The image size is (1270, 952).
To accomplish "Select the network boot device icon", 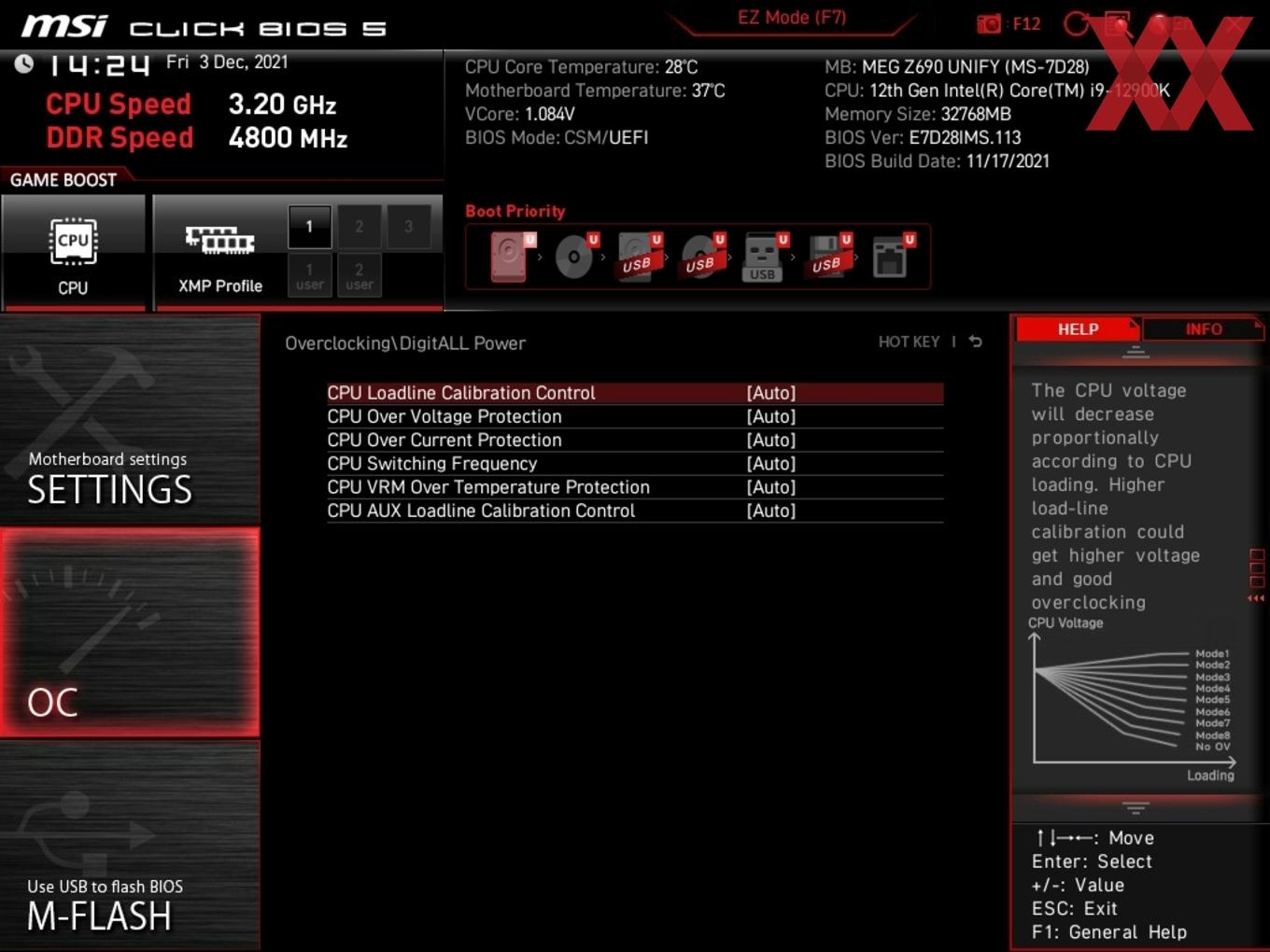I will click(x=892, y=257).
